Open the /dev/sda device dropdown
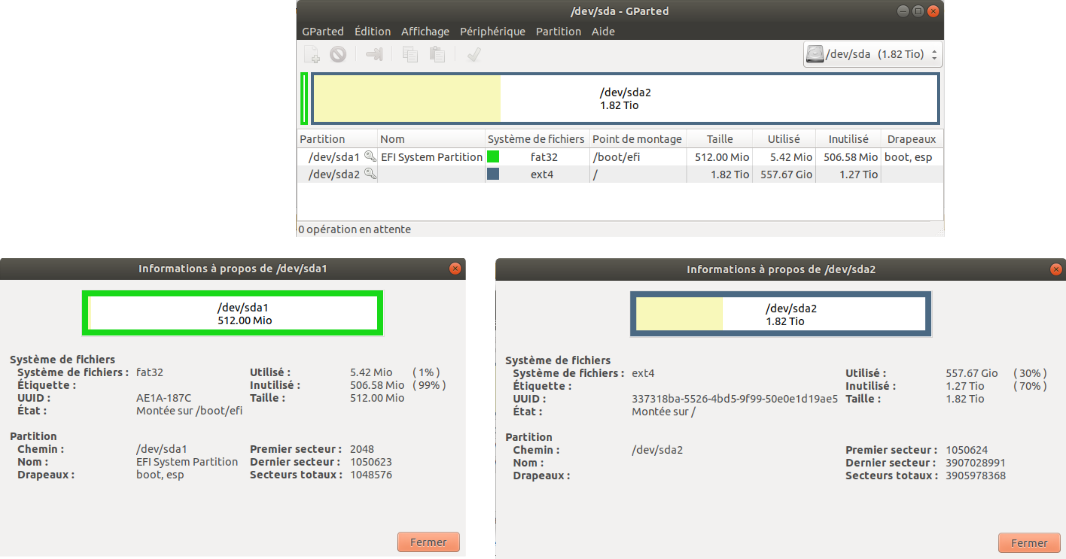This screenshot has height=559, width=1066. coord(873,54)
